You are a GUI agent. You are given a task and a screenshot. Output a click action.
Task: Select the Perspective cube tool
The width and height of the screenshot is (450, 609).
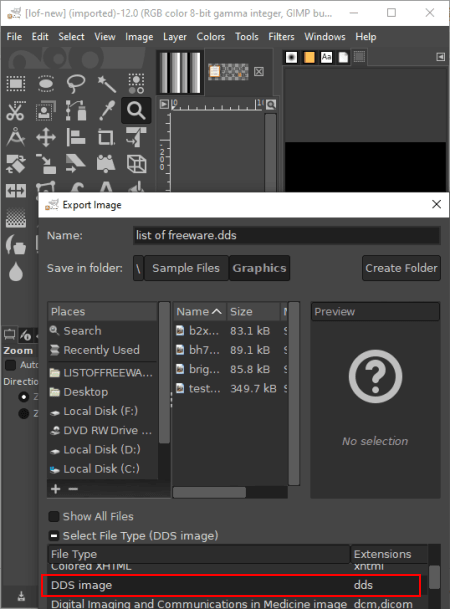tap(136, 164)
